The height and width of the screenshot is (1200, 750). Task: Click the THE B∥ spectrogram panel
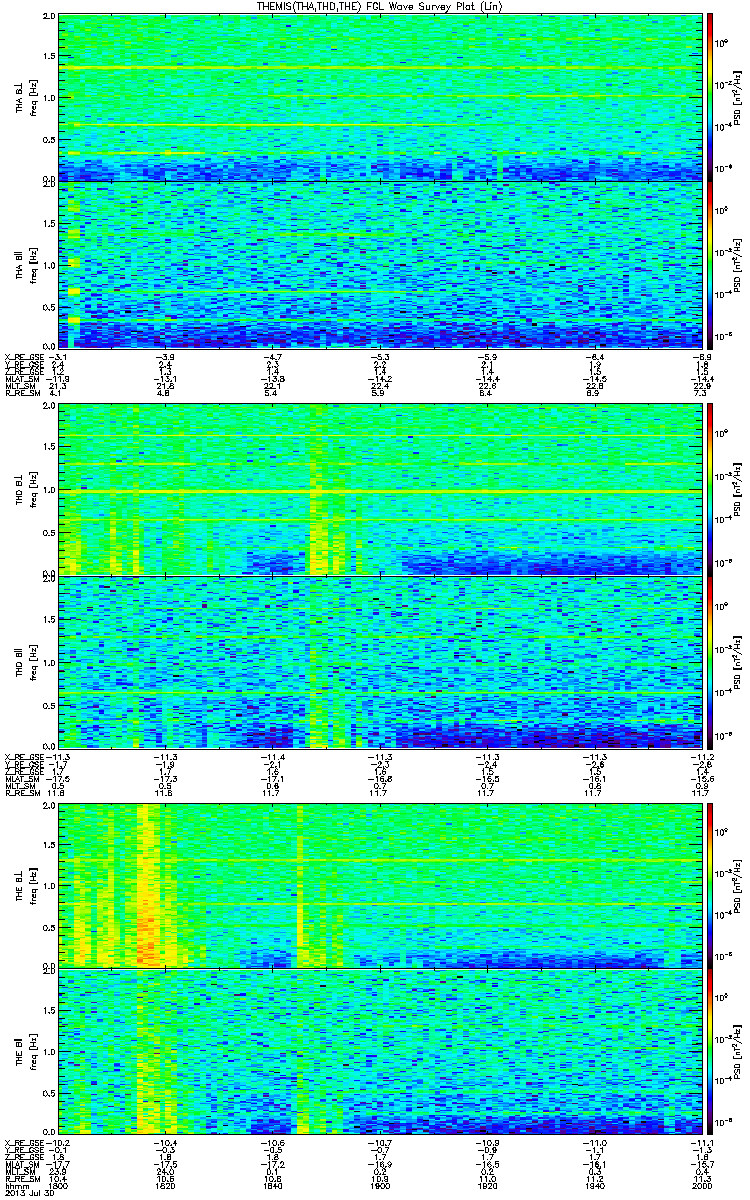coord(381,1051)
